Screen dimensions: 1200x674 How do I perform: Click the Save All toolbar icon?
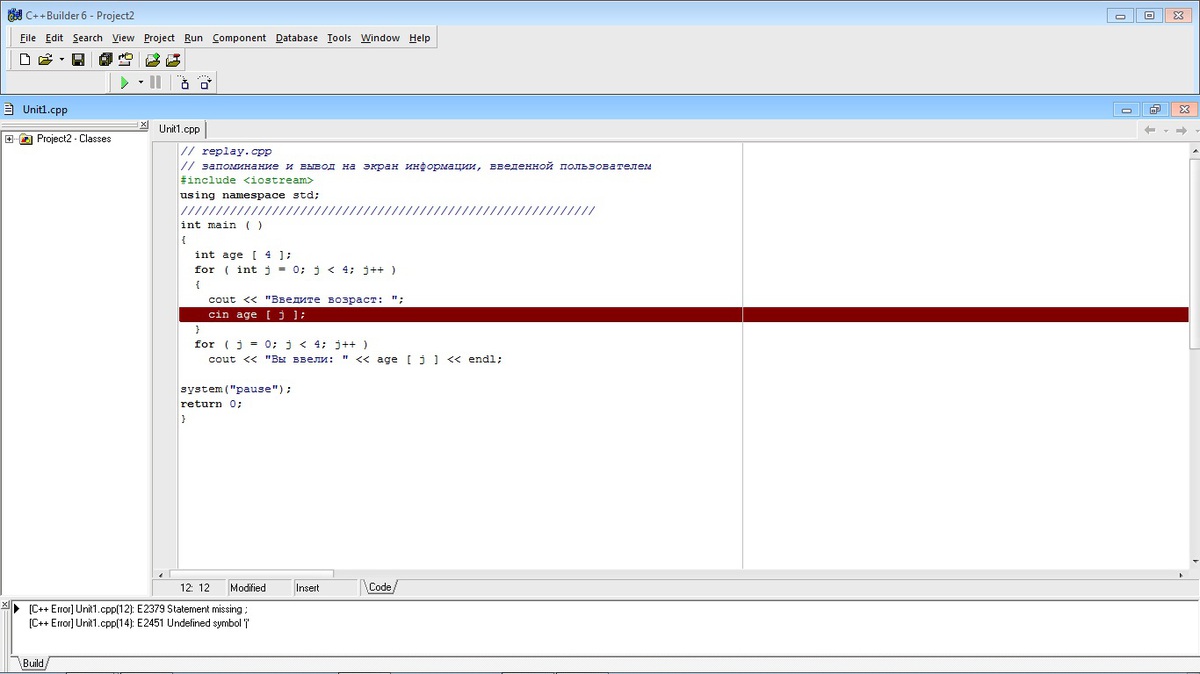tap(106, 60)
